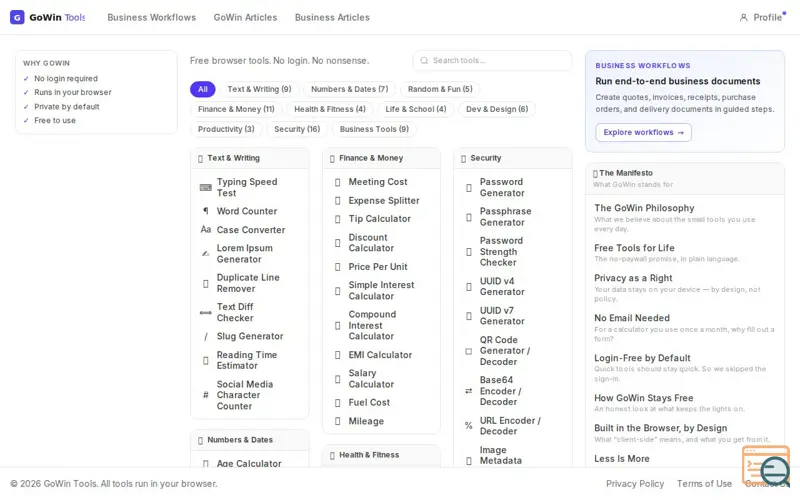The height and width of the screenshot is (500, 800).
Task: Click the pencil icon beside Lorem Ipsum Generator
Action: click(x=206, y=254)
